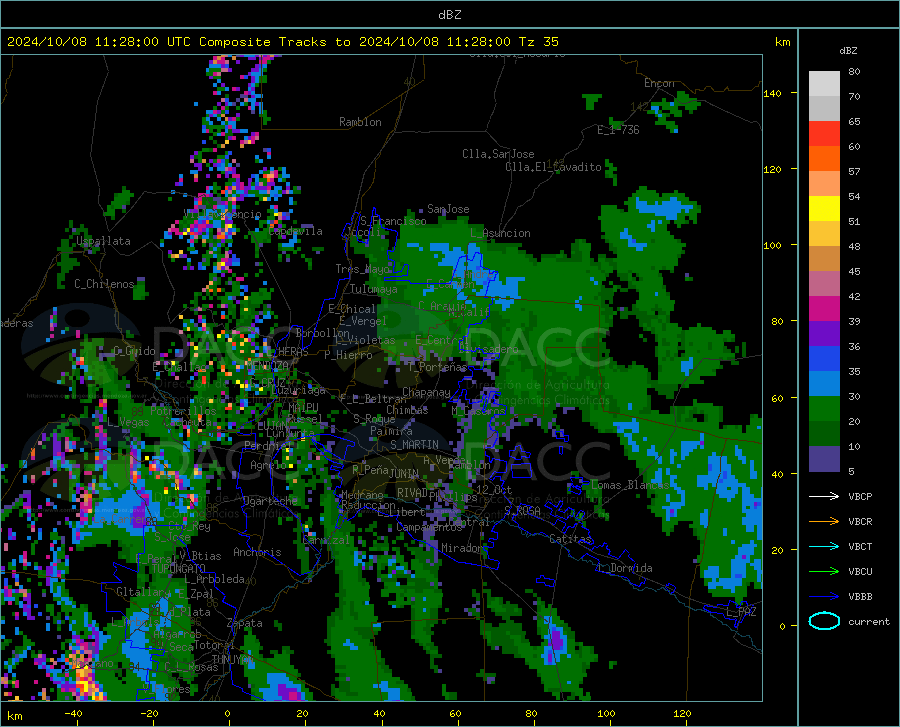
Task: Click the 'Ugarteche' map label
Action: click(270, 500)
